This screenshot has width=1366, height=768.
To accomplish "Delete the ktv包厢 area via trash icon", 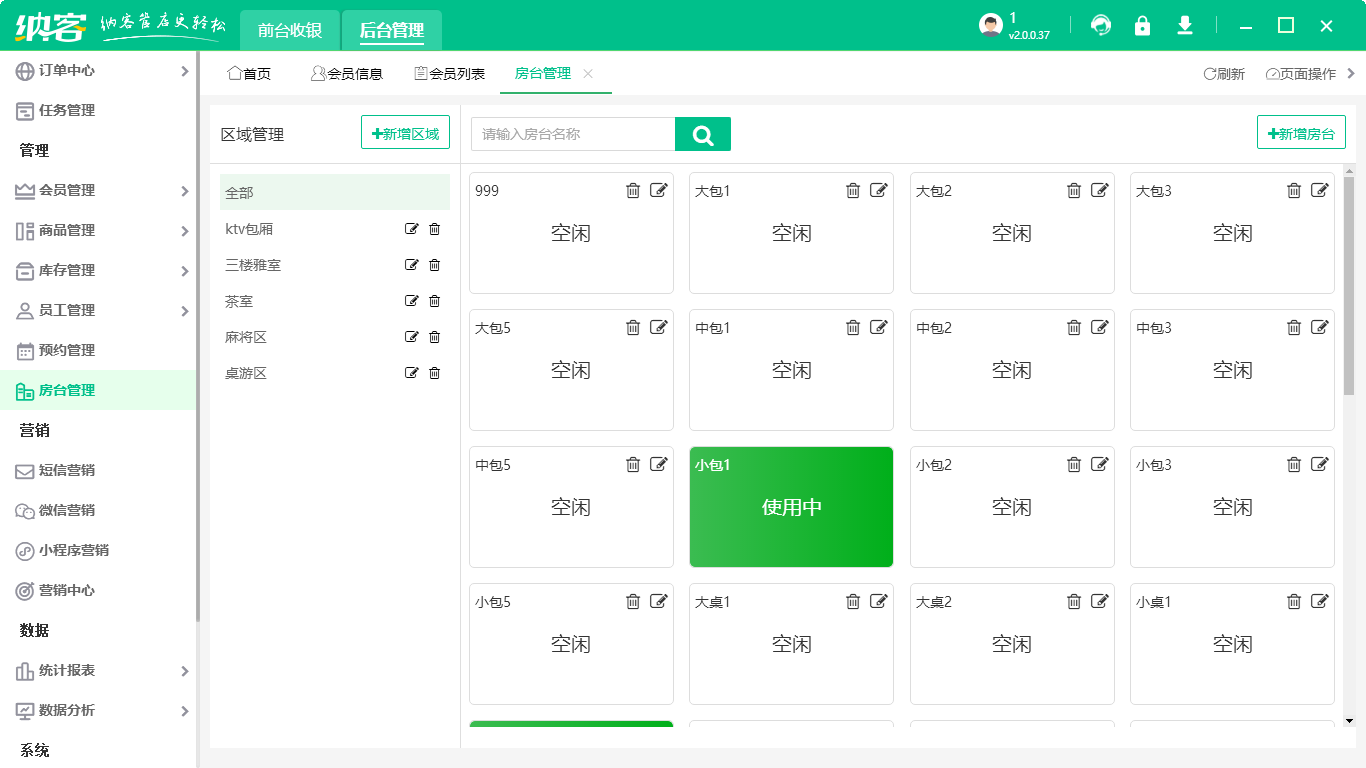I will tap(434, 229).
